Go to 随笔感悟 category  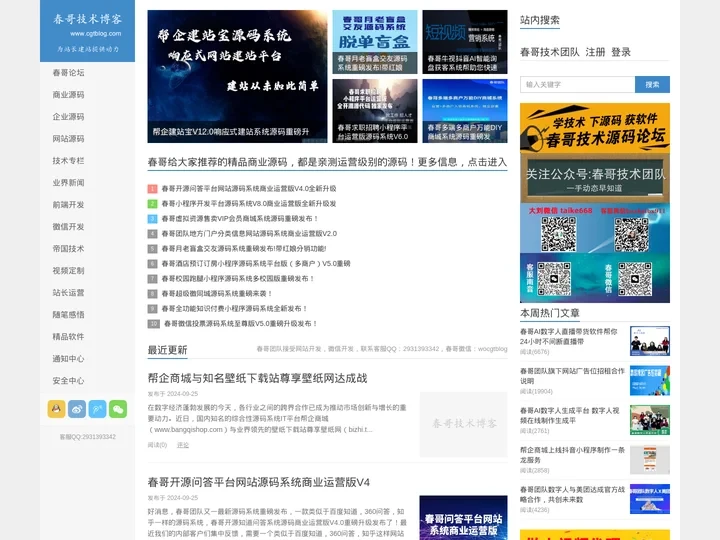[68, 315]
